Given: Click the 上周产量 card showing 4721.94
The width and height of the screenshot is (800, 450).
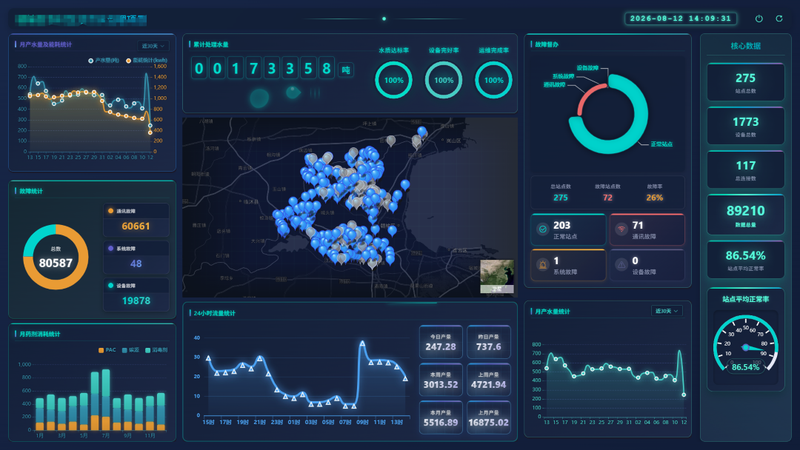Looking at the screenshot, I should click(489, 380).
